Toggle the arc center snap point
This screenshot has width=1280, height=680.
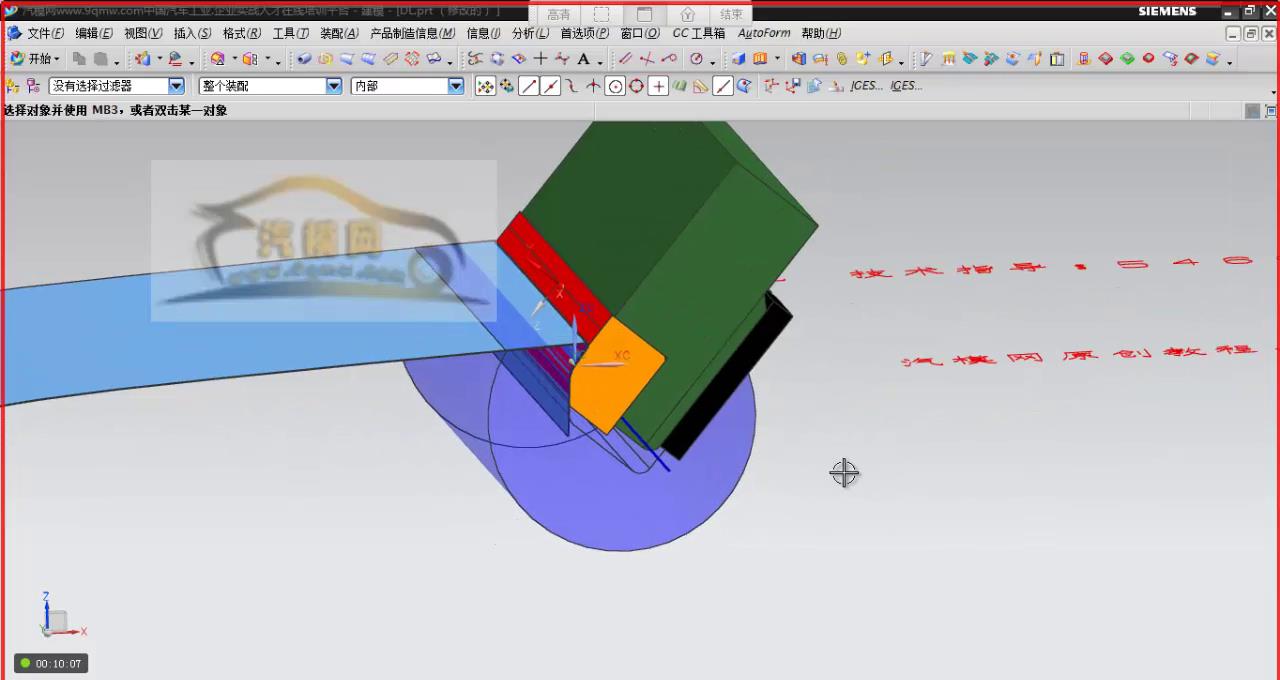pos(615,86)
